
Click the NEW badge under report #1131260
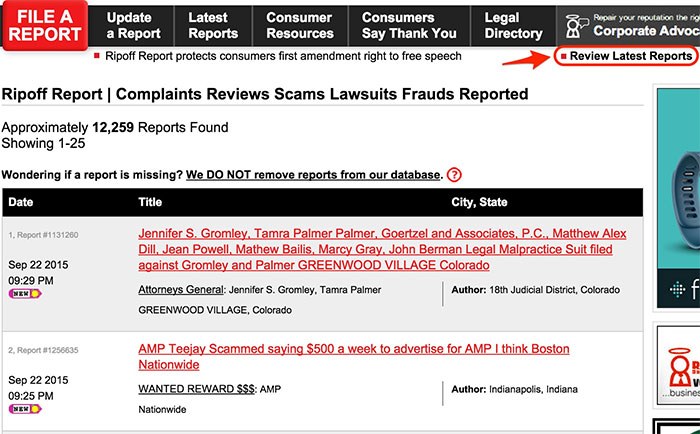[x=25, y=293]
